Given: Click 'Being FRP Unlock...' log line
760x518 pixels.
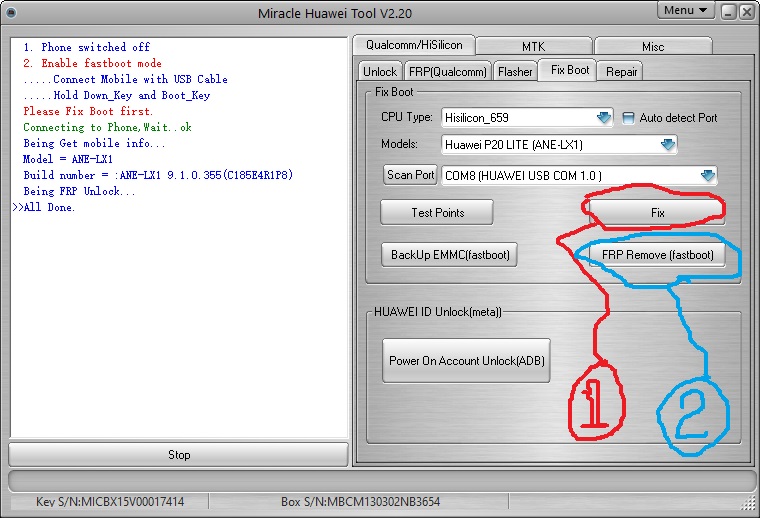Looking at the screenshot, I should (x=79, y=191).
